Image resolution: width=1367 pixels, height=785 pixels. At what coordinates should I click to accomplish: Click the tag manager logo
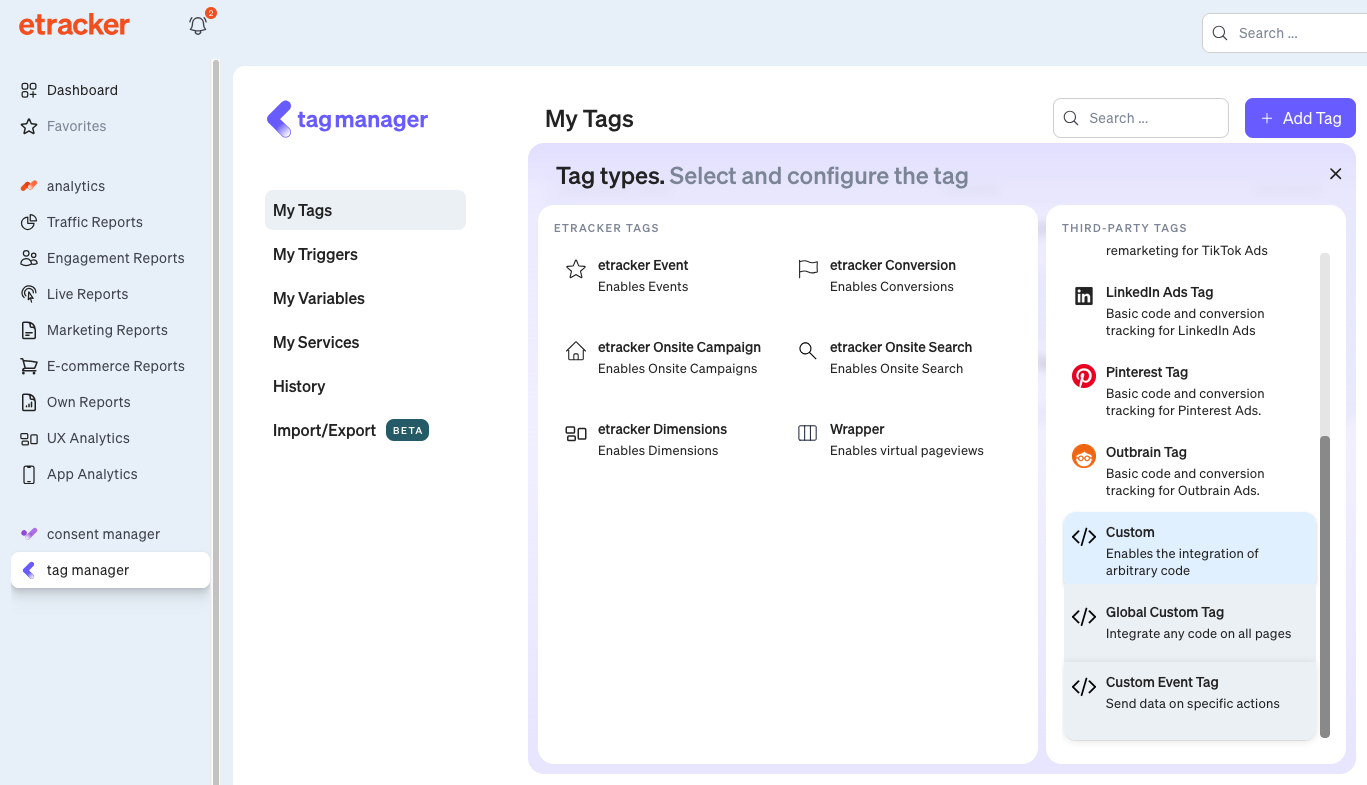pyautogui.click(x=347, y=120)
